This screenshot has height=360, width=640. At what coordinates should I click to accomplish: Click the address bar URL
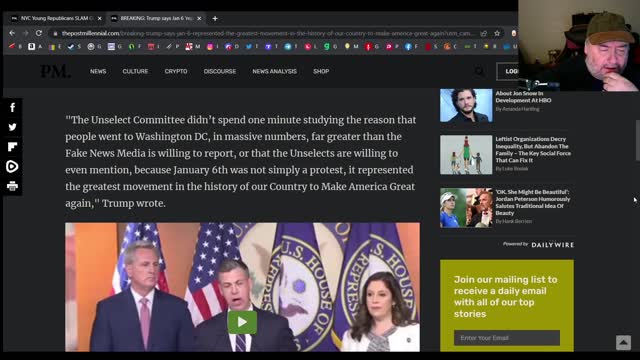click(x=268, y=33)
